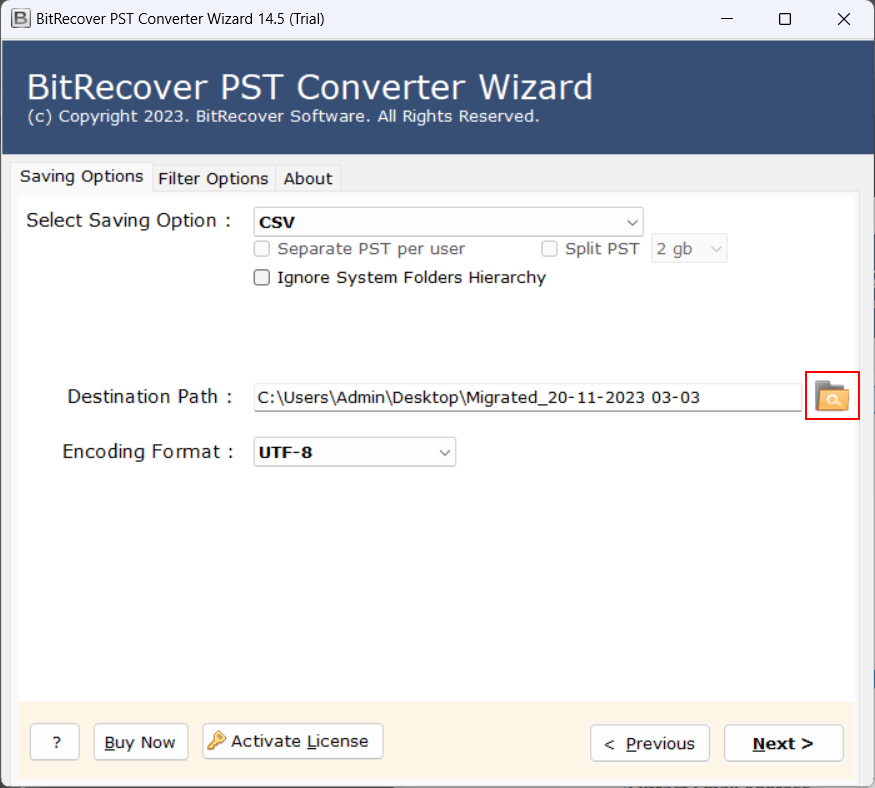Open the 2 gb split size dropdown
The height and width of the screenshot is (788, 875).
(689, 248)
